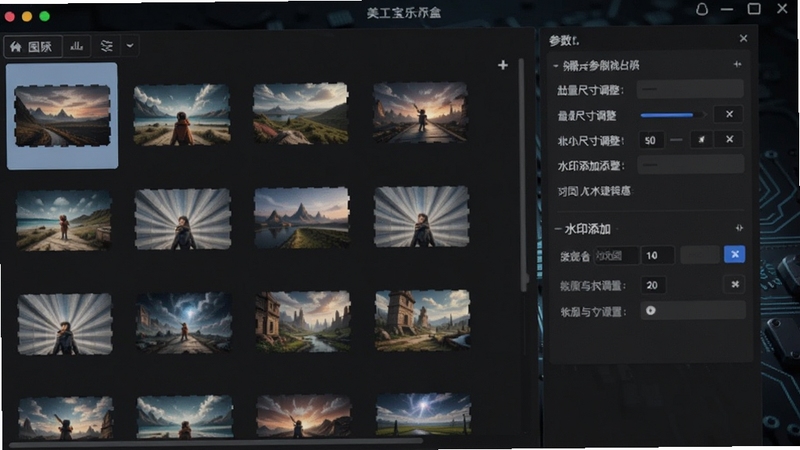Click the add icon on first section header
The image size is (800, 450).
pos(737,64)
